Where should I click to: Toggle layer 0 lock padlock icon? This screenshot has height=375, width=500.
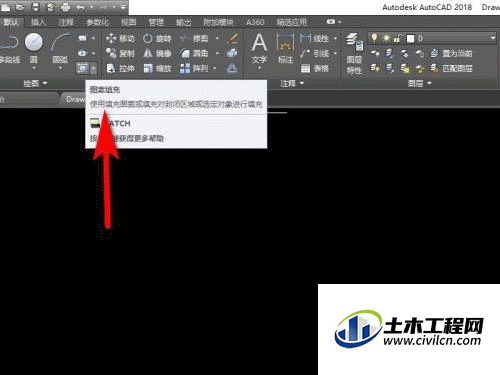[397, 38]
